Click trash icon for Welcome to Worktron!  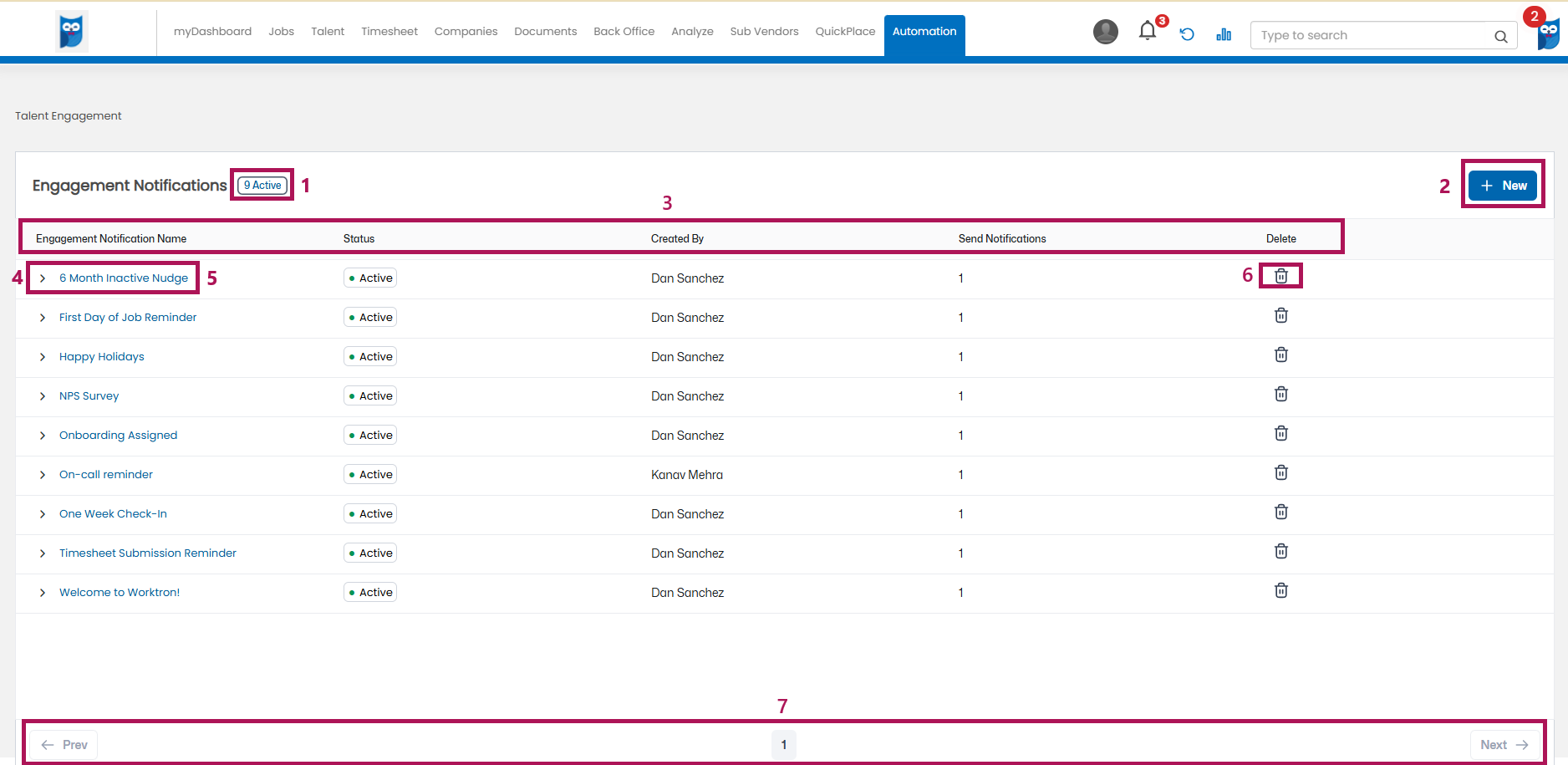(x=1280, y=590)
